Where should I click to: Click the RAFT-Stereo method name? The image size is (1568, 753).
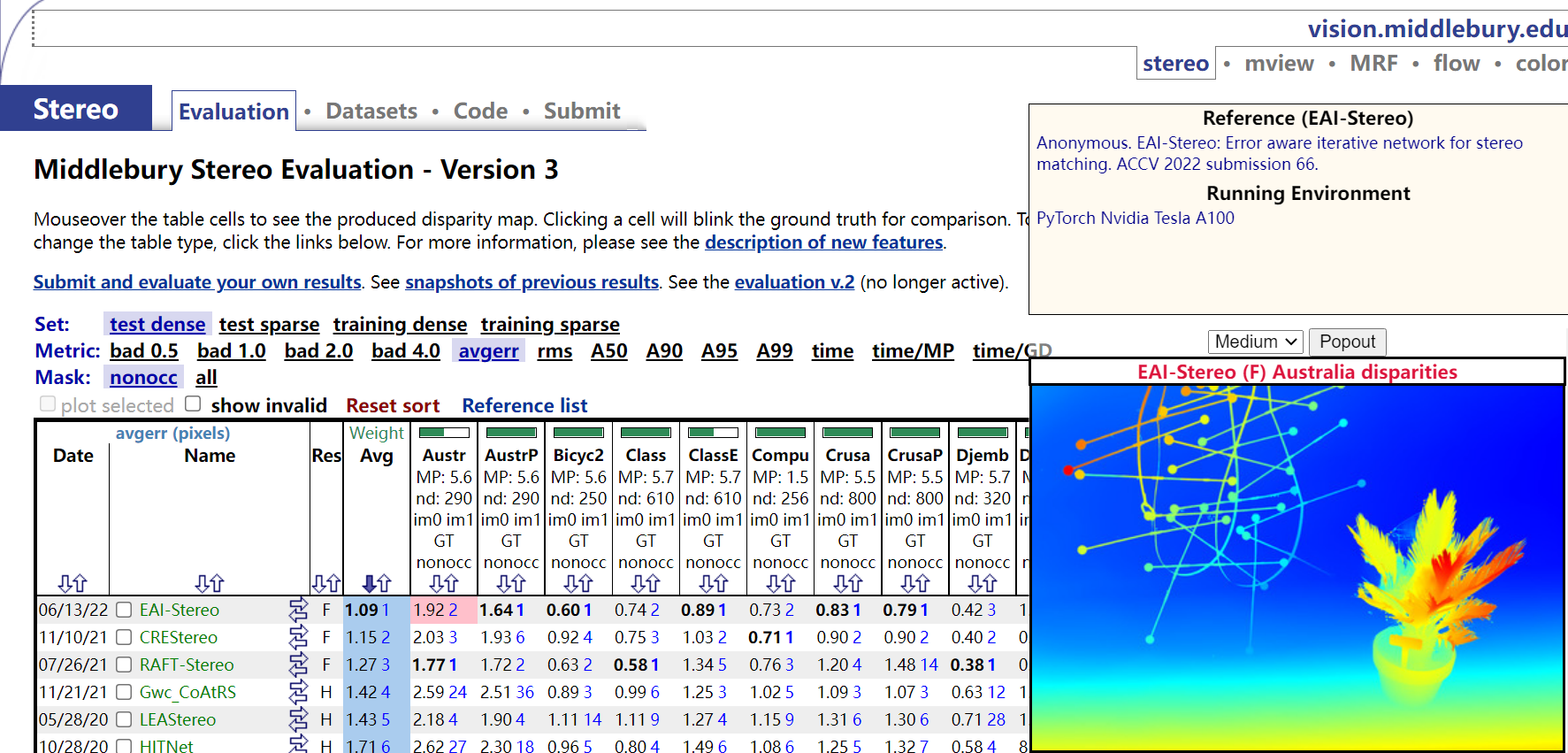187,665
